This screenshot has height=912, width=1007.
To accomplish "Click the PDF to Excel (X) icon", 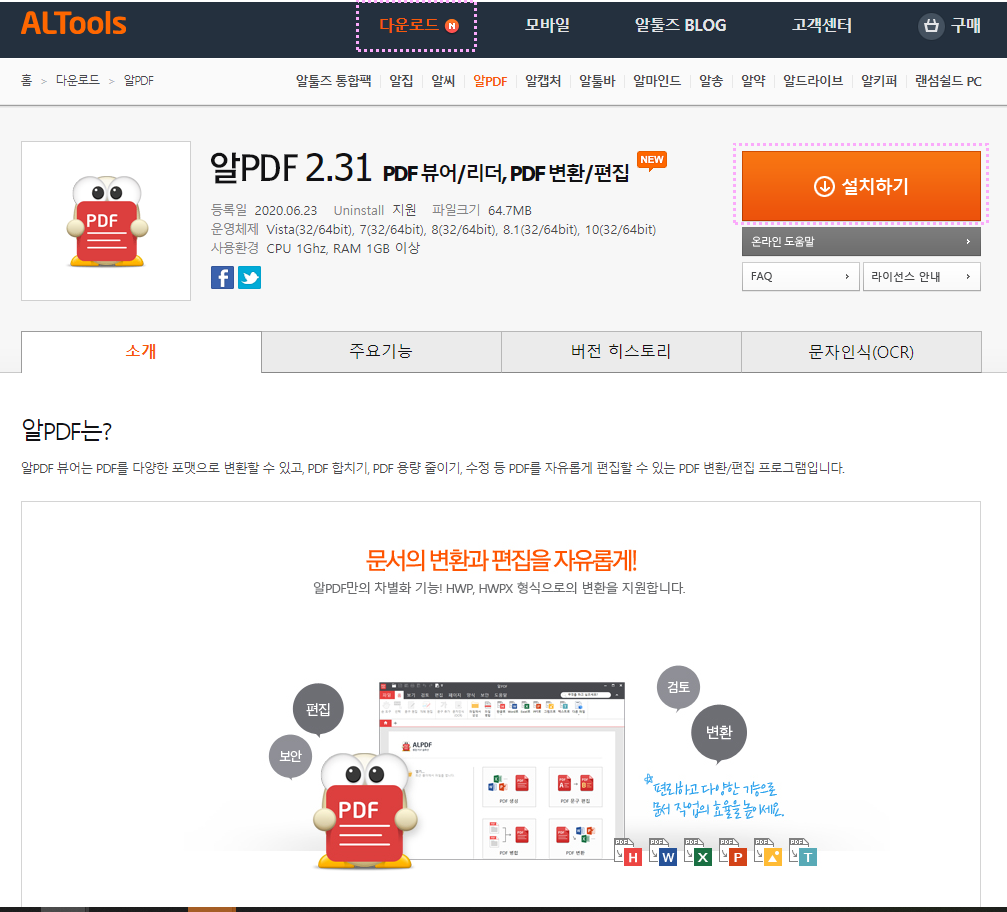I will (697, 852).
